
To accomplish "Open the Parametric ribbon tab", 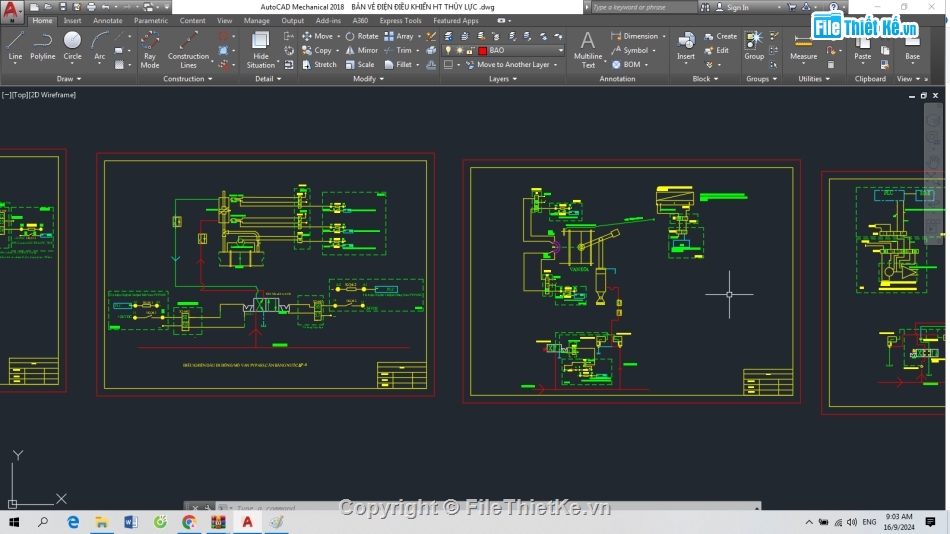I will 151,21.
